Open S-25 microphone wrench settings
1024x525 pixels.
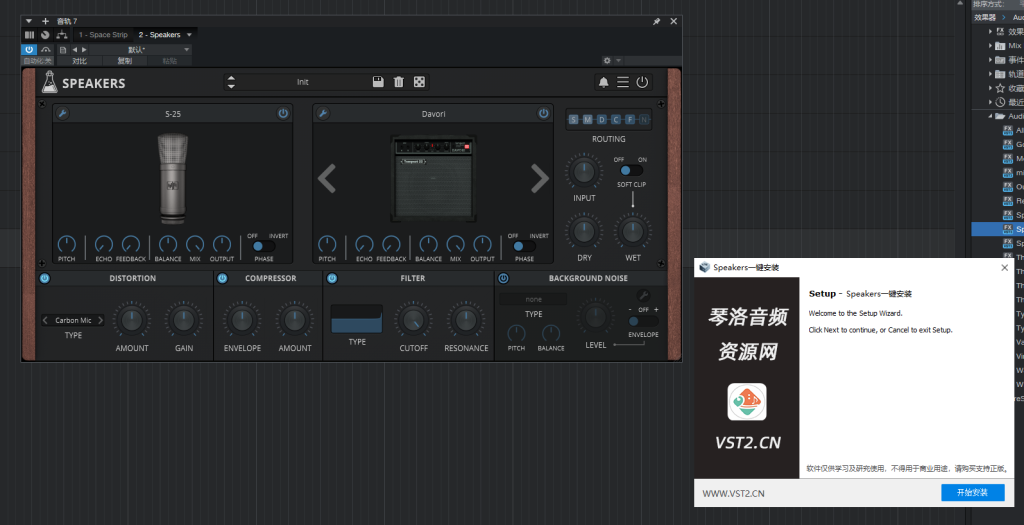click(62, 114)
